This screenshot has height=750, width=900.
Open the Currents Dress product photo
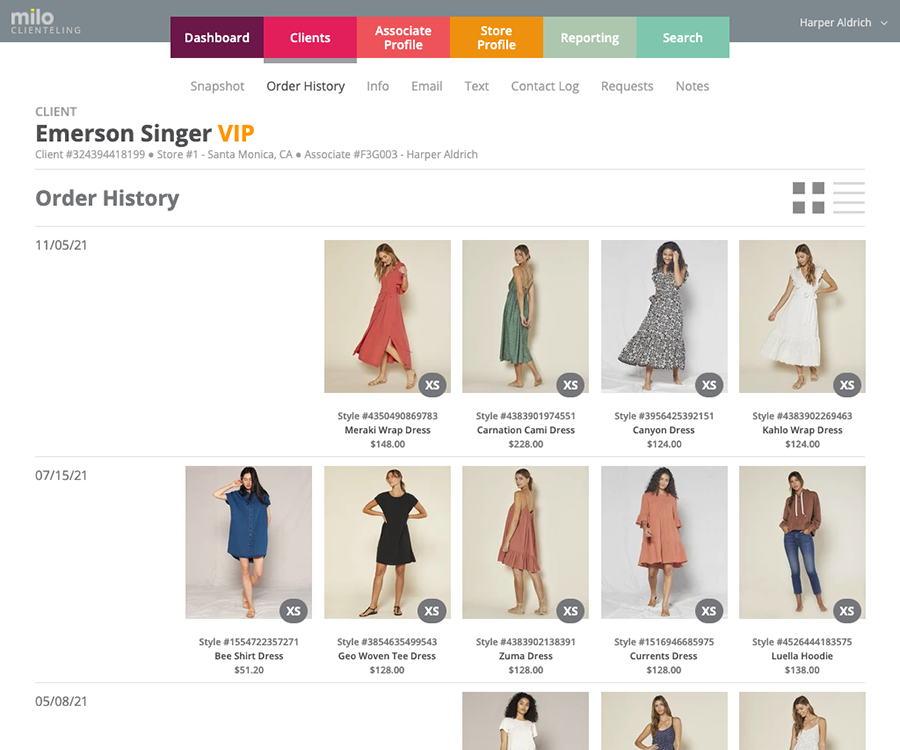tap(664, 542)
